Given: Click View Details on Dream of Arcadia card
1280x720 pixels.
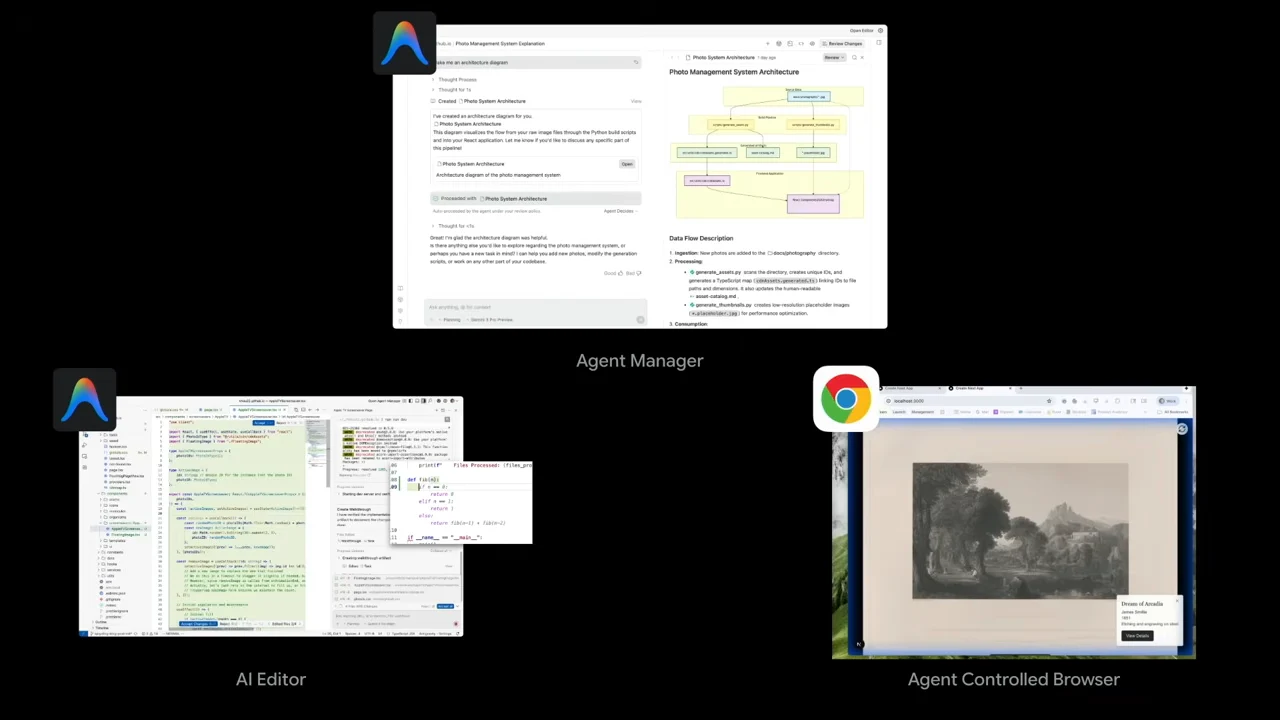Looking at the screenshot, I should point(1137,636).
